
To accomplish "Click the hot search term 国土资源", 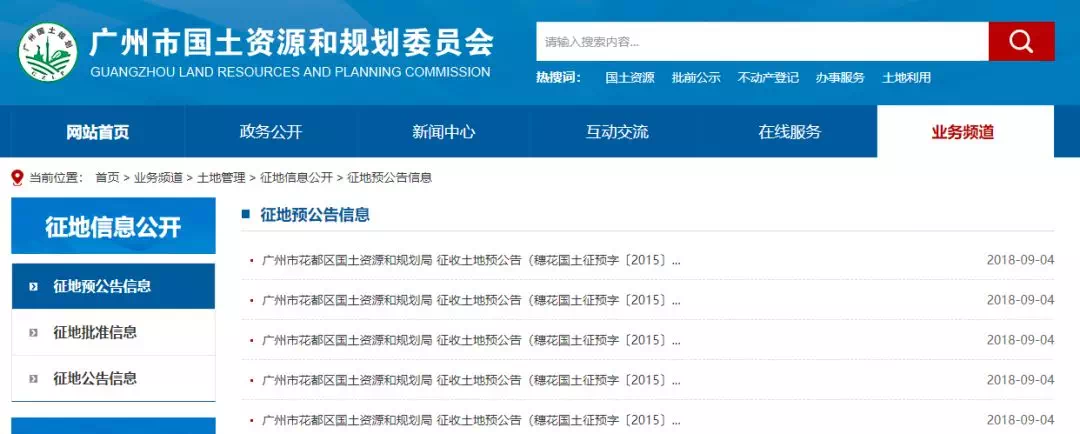I will (630, 78).
